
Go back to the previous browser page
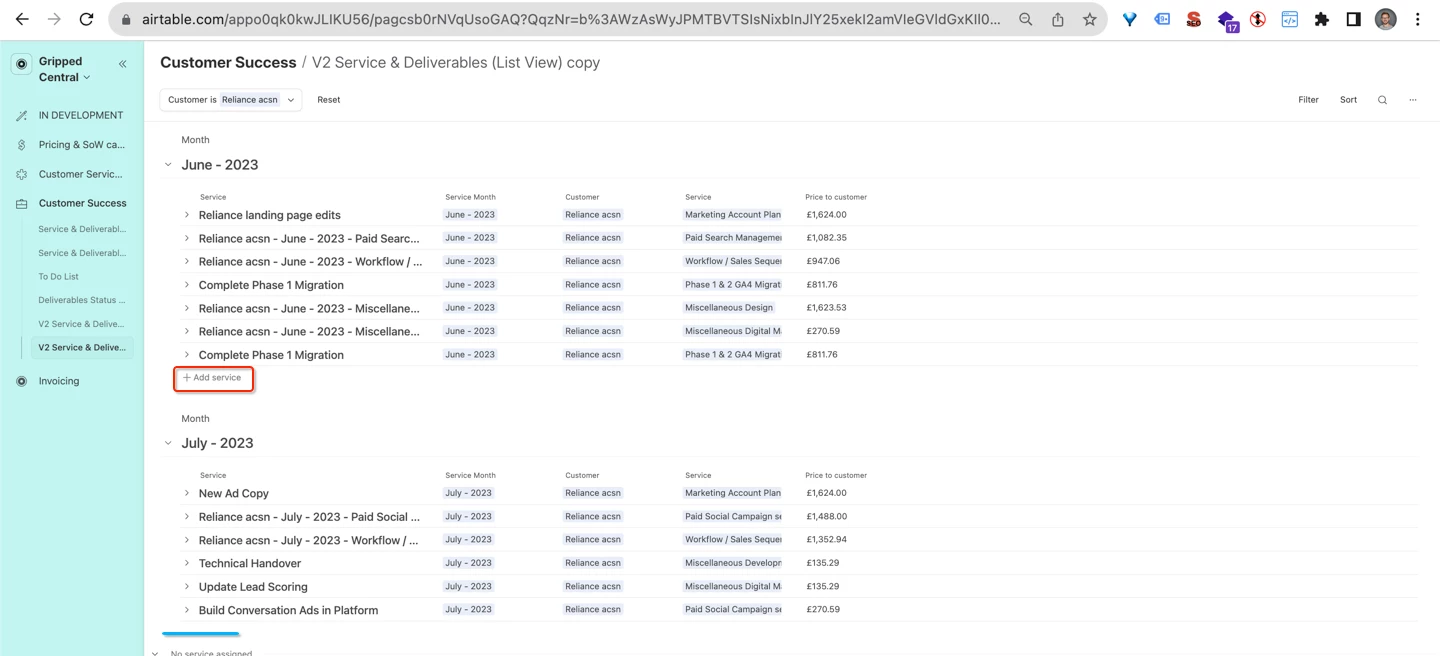click(x=22, y=19)
